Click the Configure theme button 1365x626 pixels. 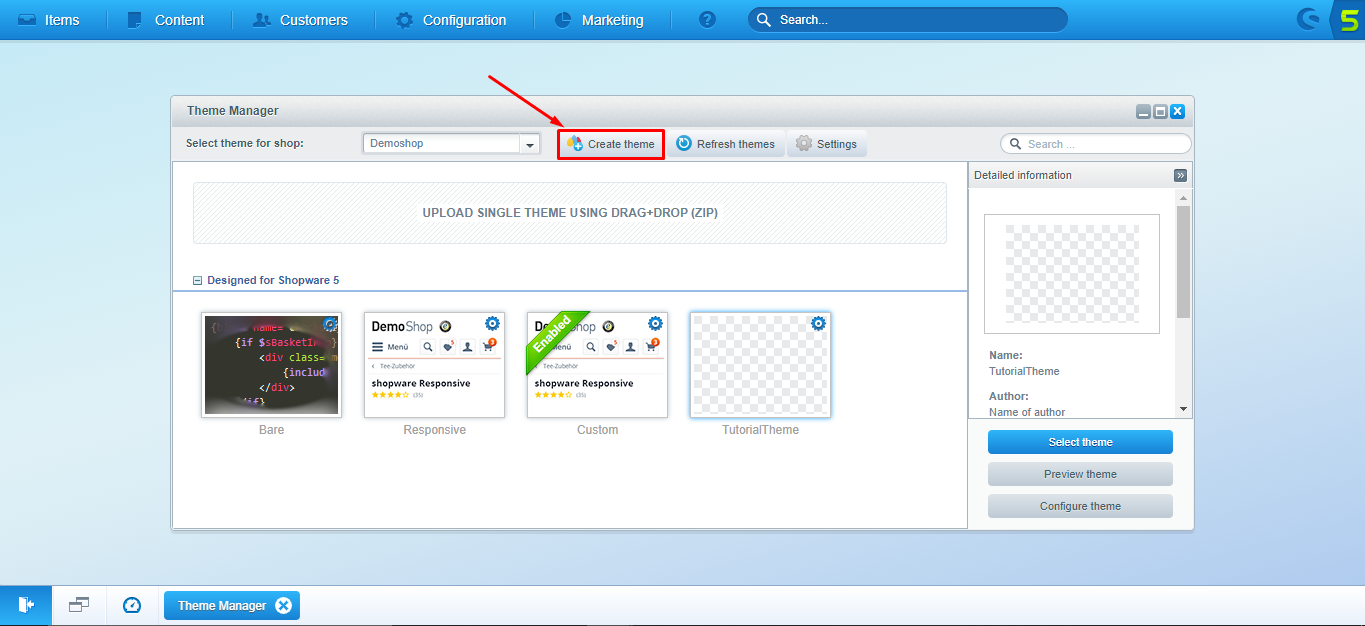click(1080, 506)
